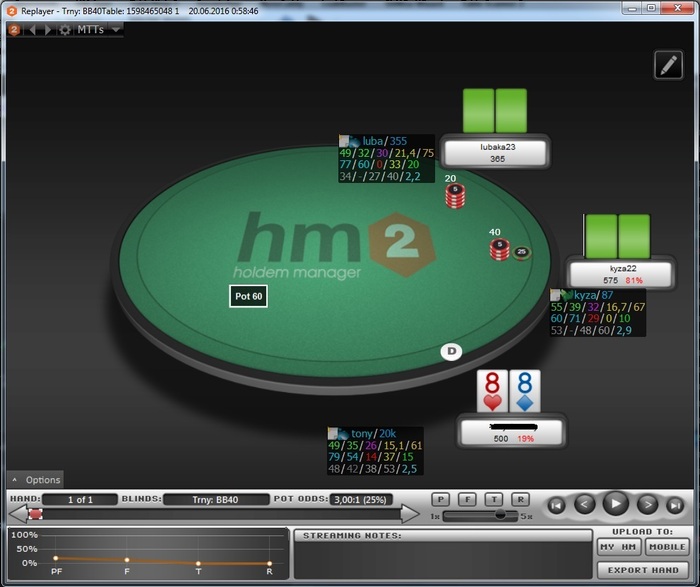Click hero's name plate with 500 stack
The width and height of the screenshot is (700, 587).
[511, 432]
